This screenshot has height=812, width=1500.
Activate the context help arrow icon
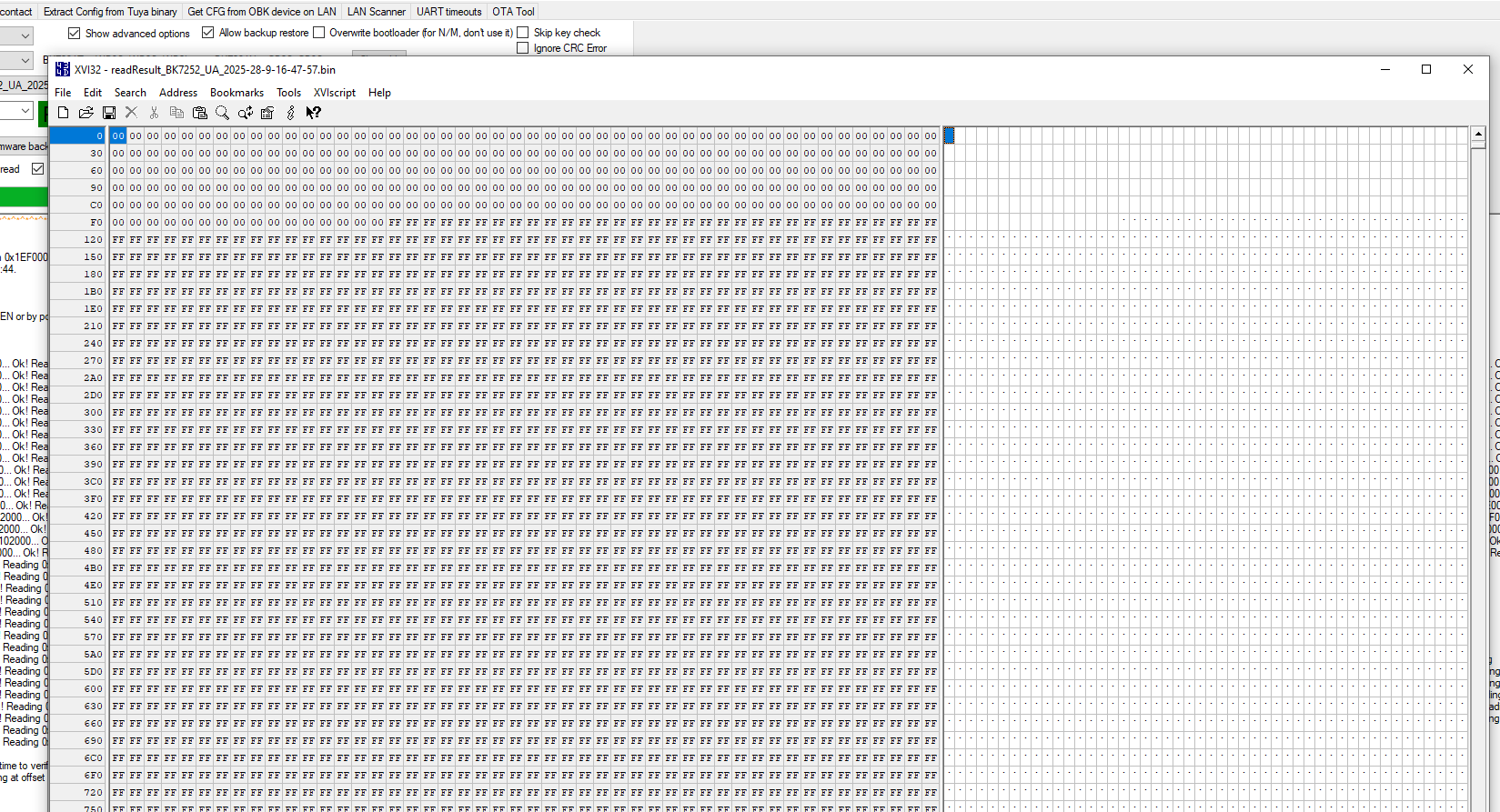[313, 113]
